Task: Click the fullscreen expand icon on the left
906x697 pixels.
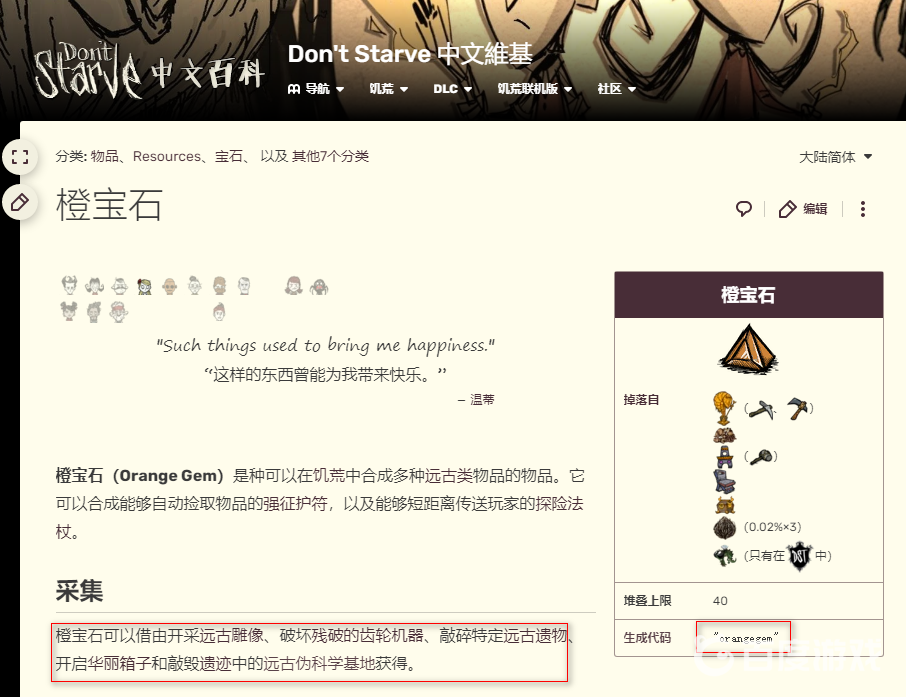Action: 20,157
